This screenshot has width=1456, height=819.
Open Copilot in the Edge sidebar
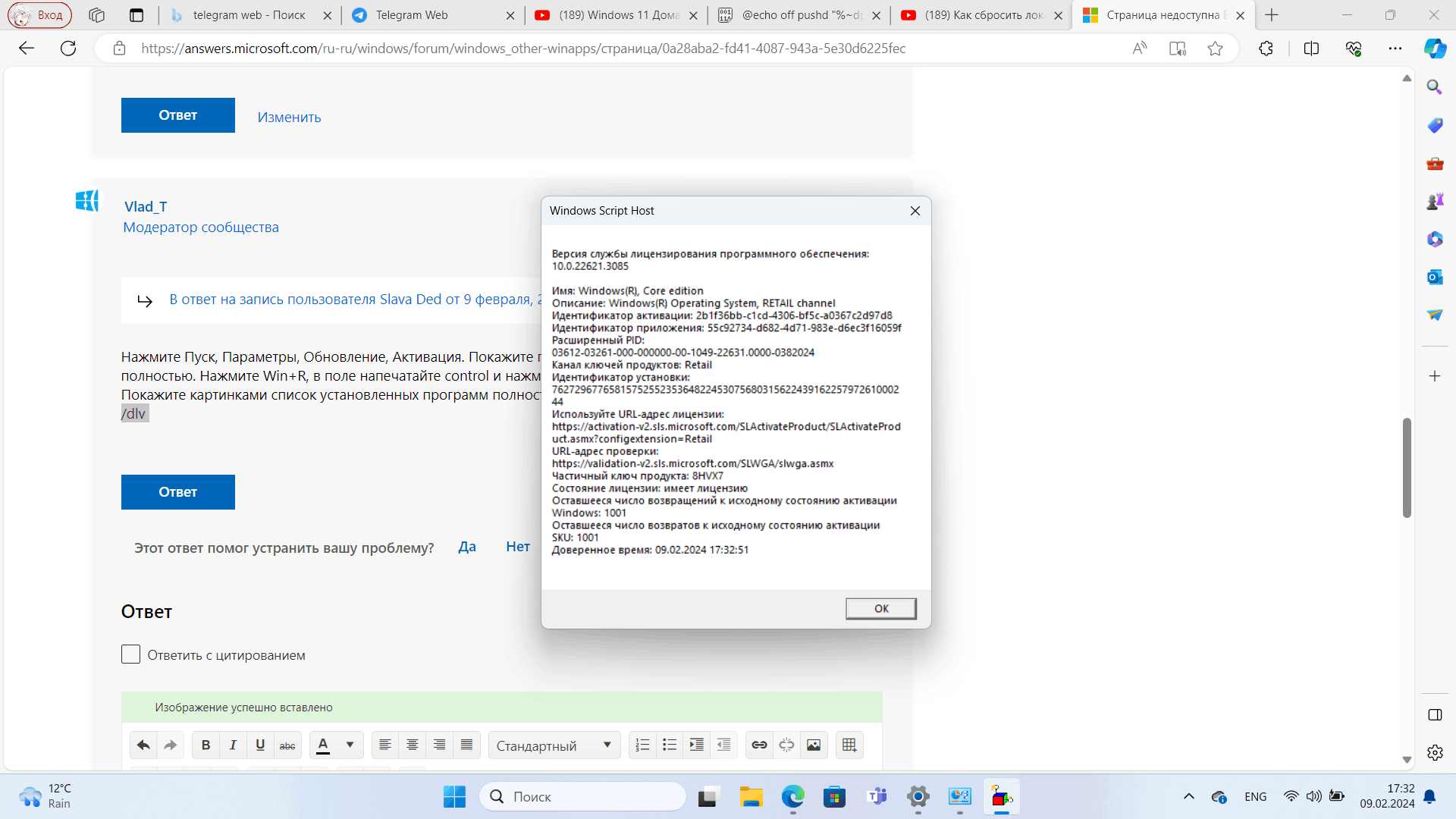coord(1435,49)
